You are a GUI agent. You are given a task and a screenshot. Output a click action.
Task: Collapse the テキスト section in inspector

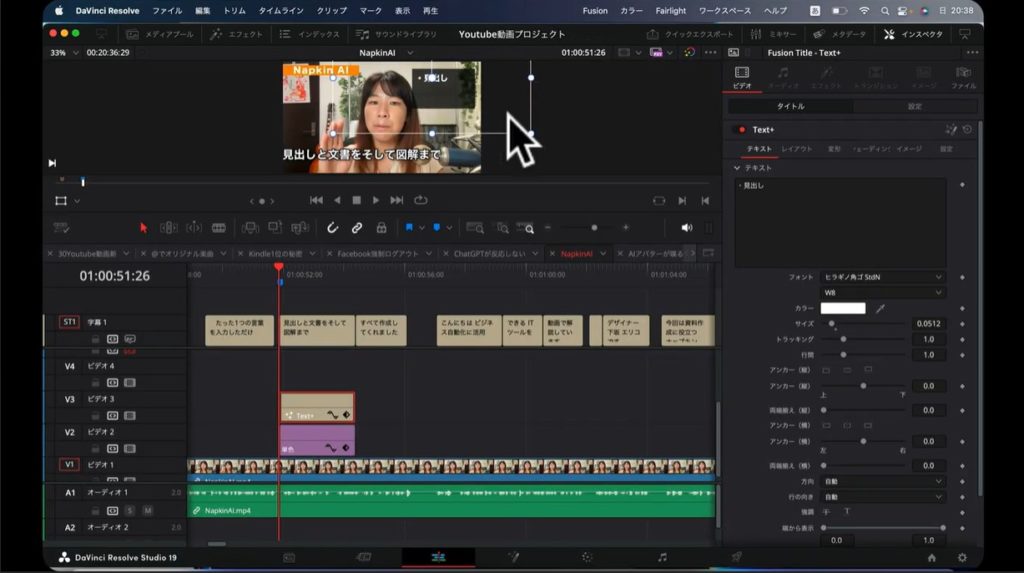tap(737, 168)
